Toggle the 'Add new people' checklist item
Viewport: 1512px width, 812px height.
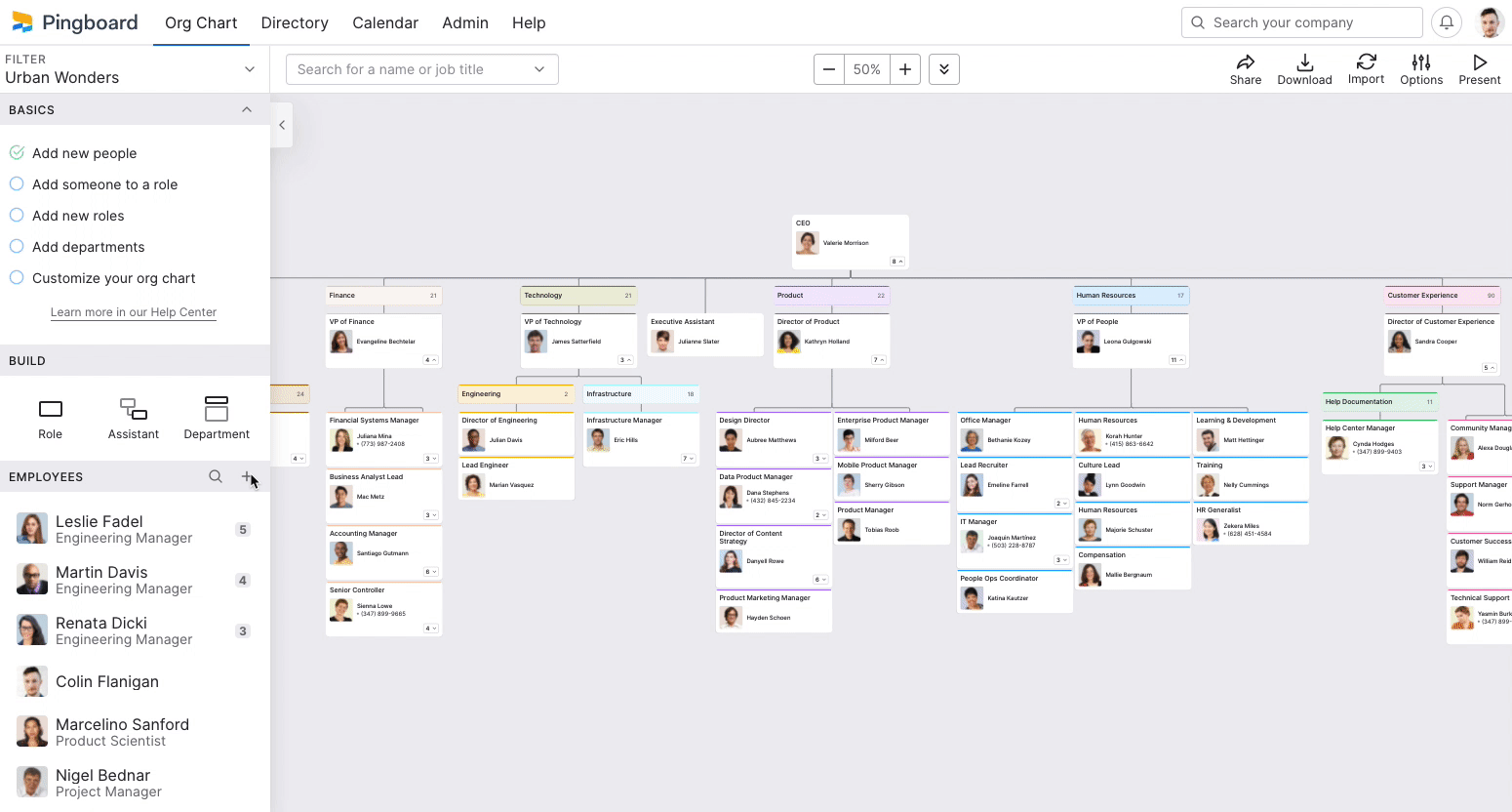(17, 153)
